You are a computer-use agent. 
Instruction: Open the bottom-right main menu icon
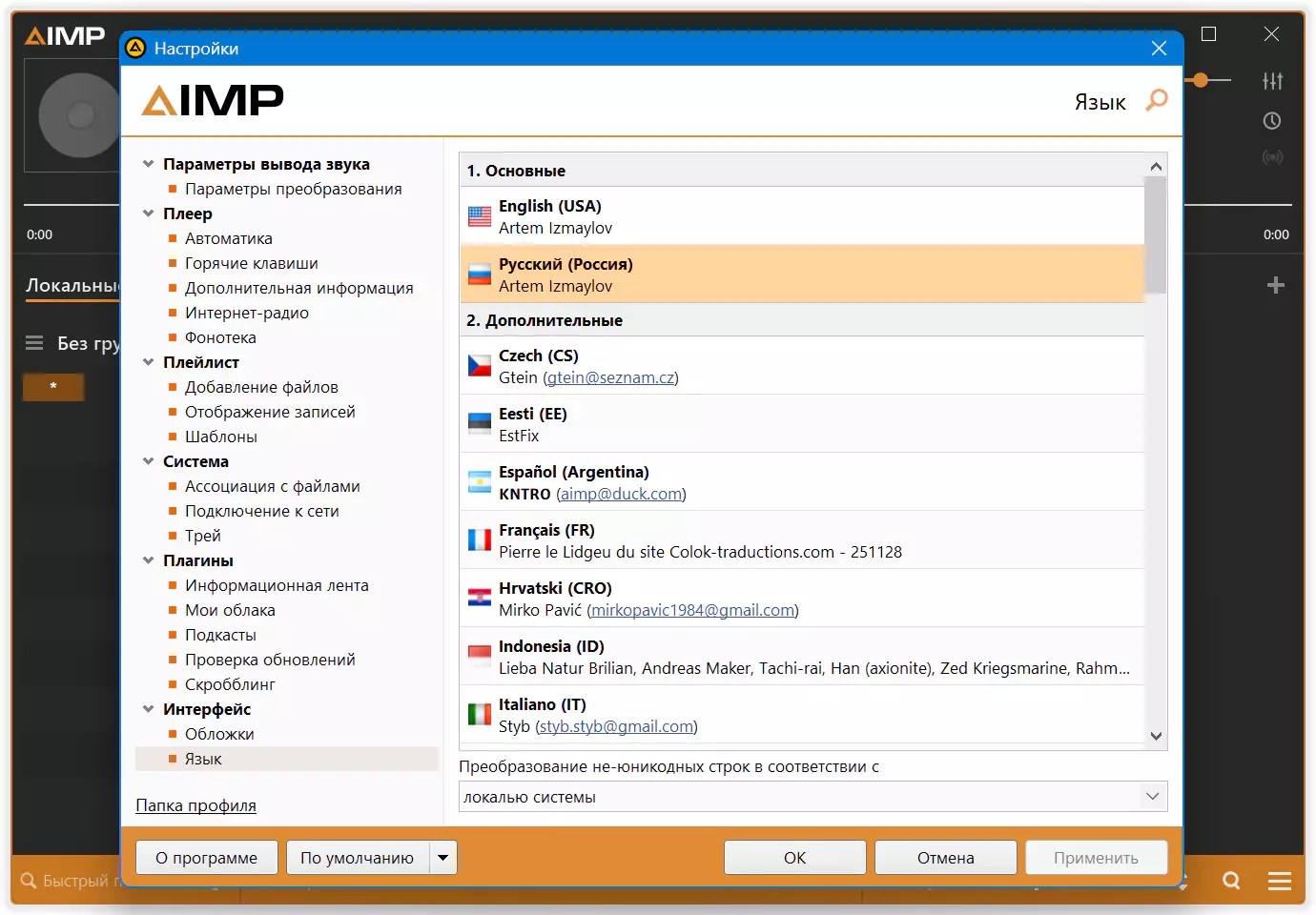pos(1280,881)
